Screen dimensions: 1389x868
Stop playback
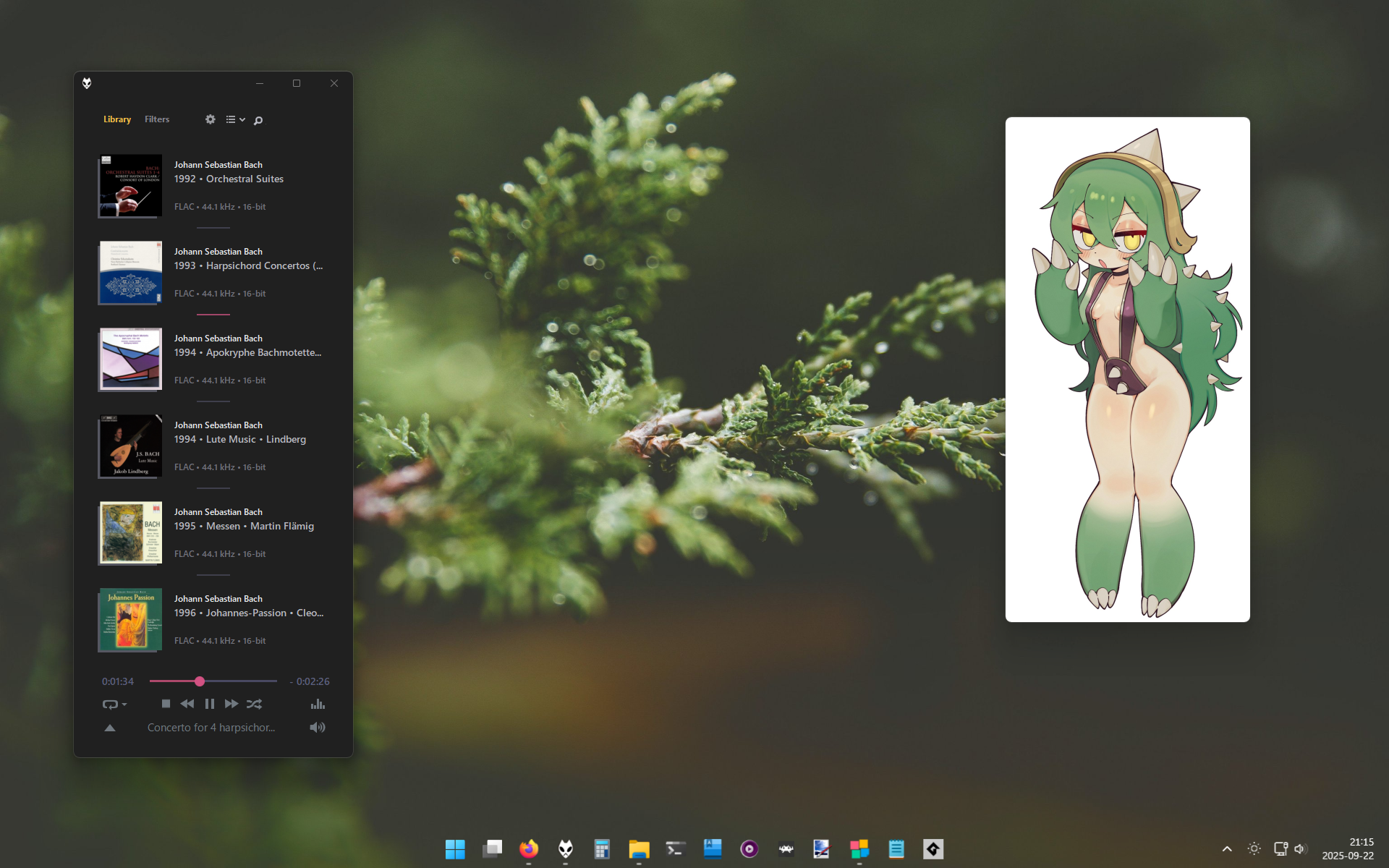pos(166,704)
